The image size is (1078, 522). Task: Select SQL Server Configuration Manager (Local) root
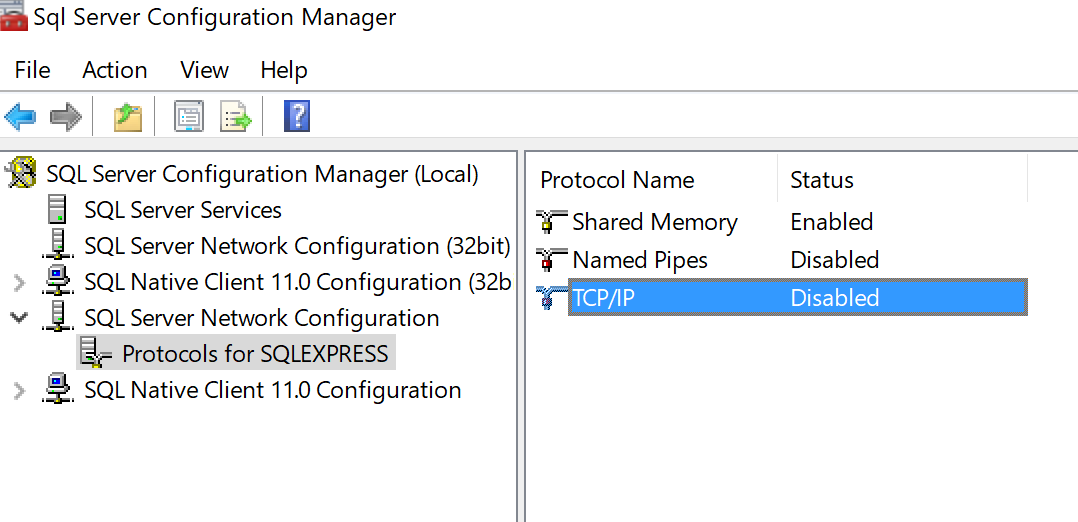pos(263,173)
